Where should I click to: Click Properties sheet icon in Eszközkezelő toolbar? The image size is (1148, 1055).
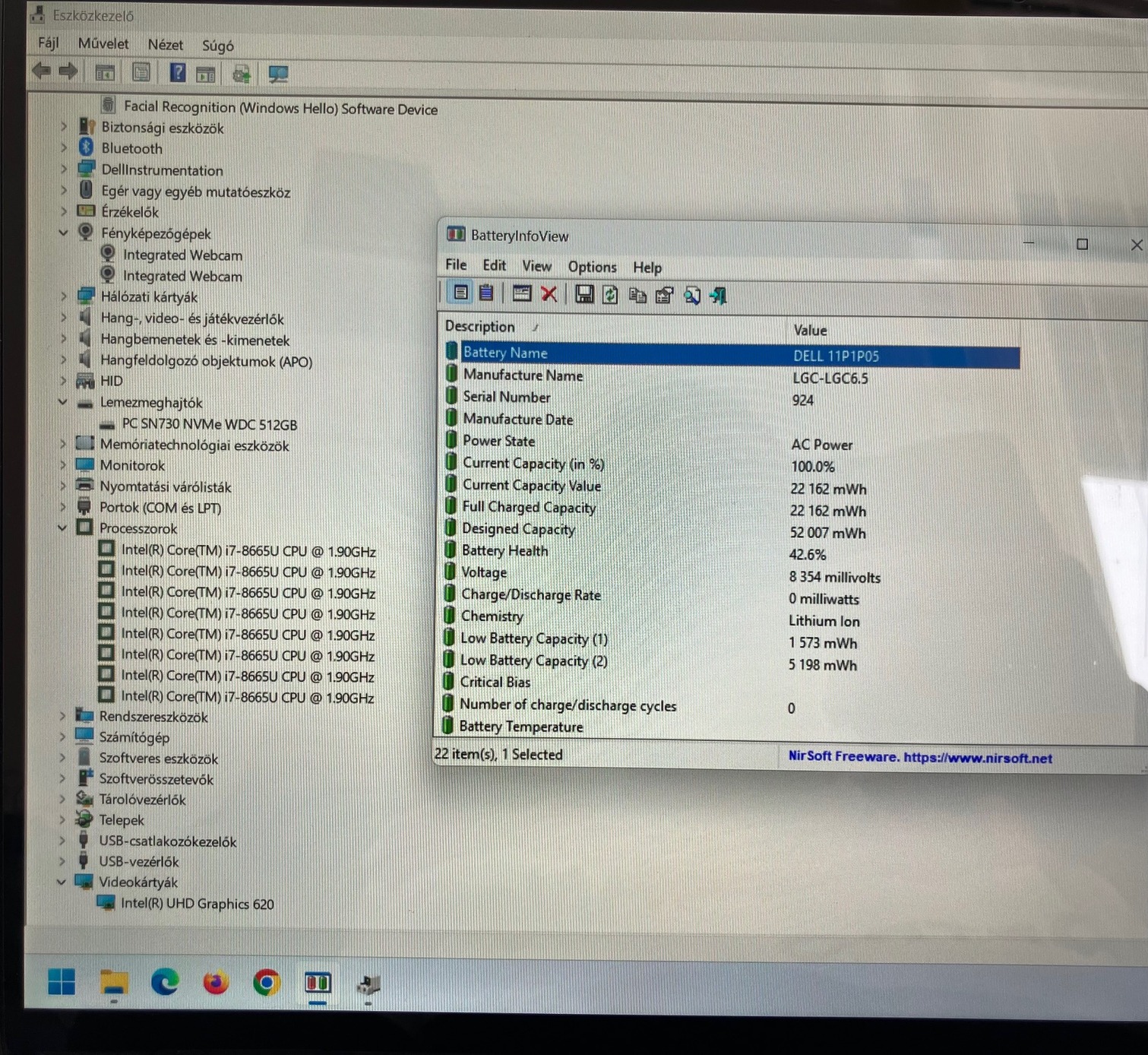point(141,73)
